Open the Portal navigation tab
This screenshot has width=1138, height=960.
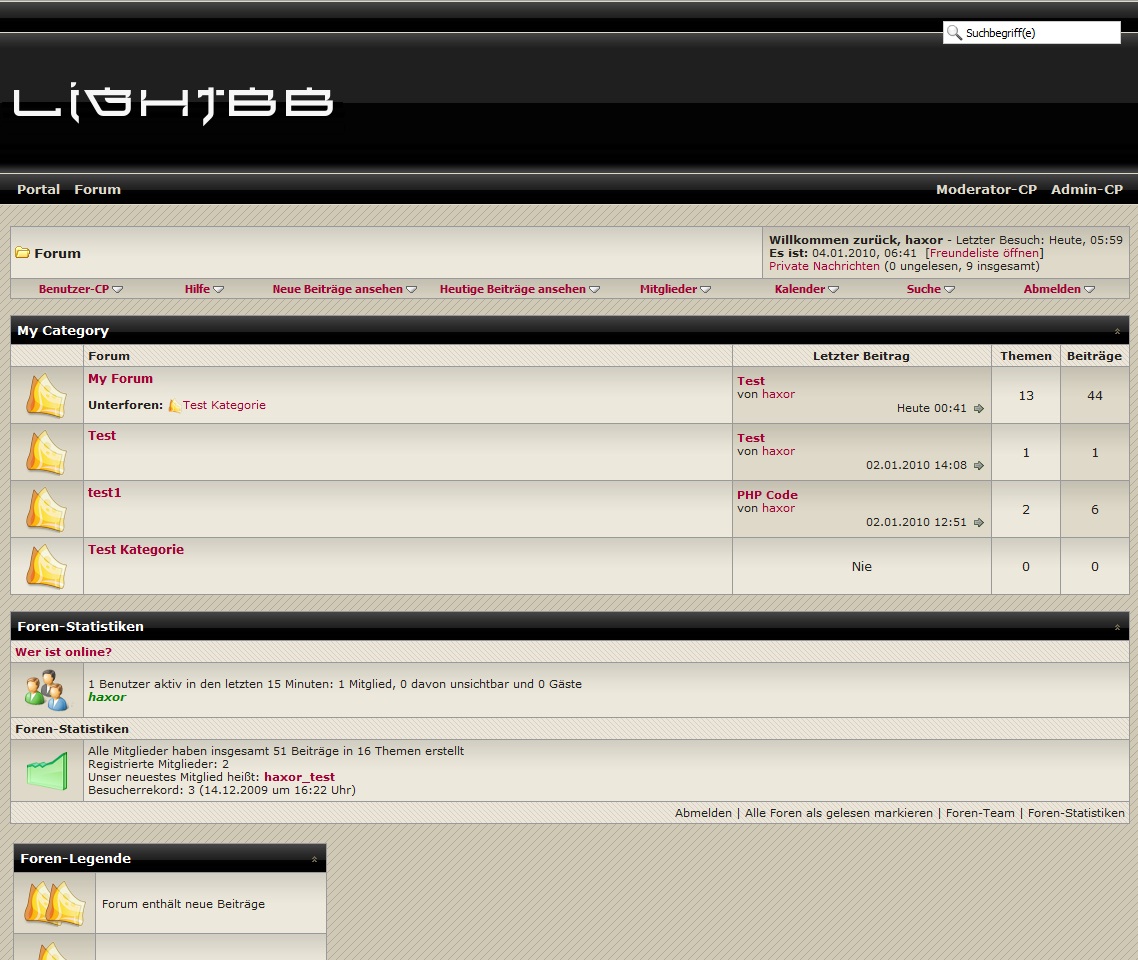coord(38,189)
